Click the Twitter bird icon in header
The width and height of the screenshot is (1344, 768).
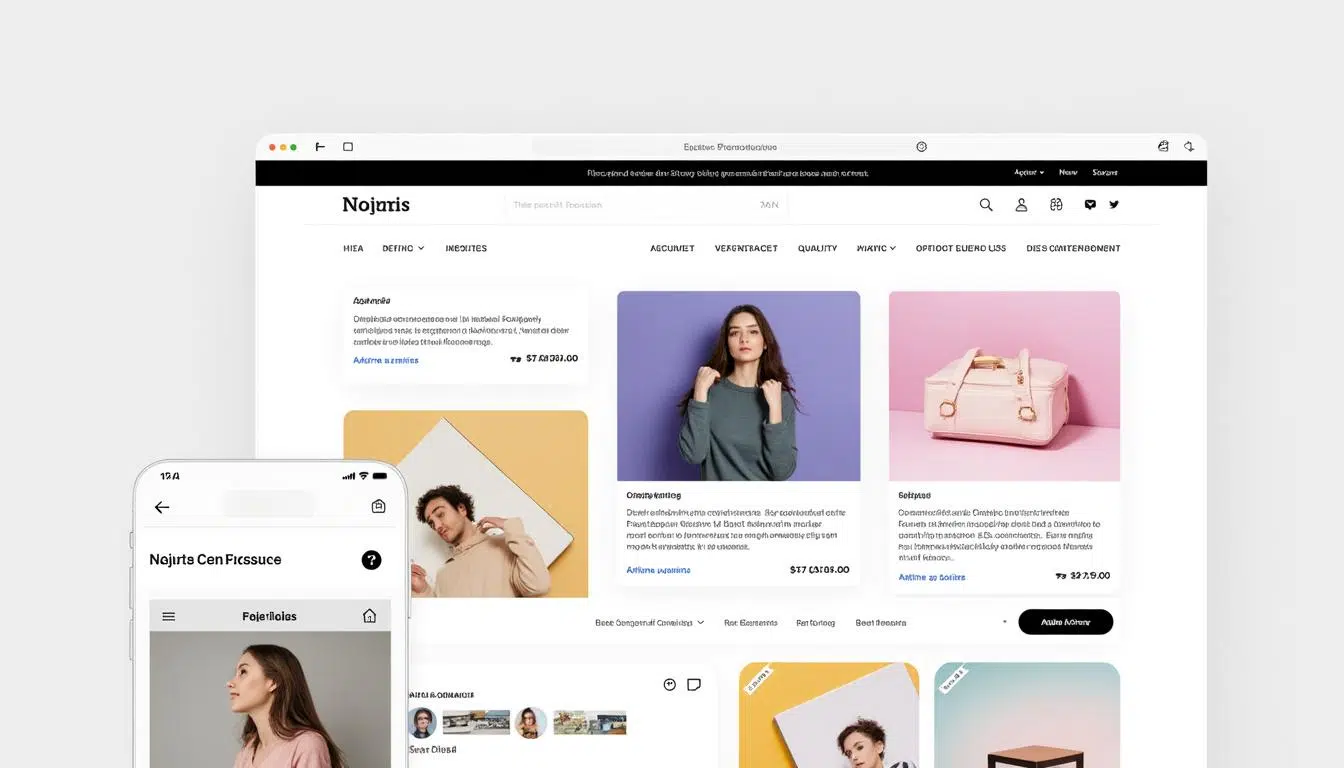tap(1114, 204)
